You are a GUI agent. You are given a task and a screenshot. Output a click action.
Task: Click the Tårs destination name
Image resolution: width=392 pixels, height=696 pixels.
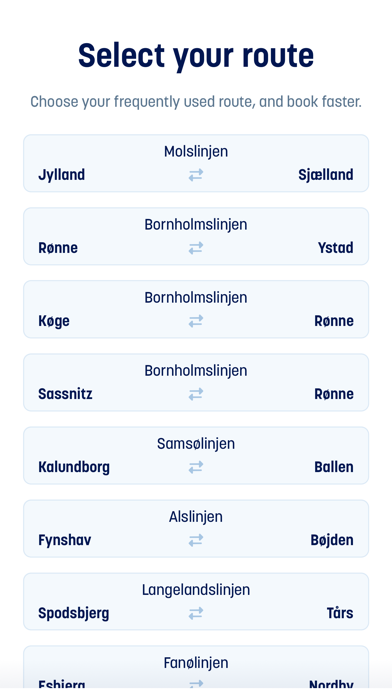[340, 613]
